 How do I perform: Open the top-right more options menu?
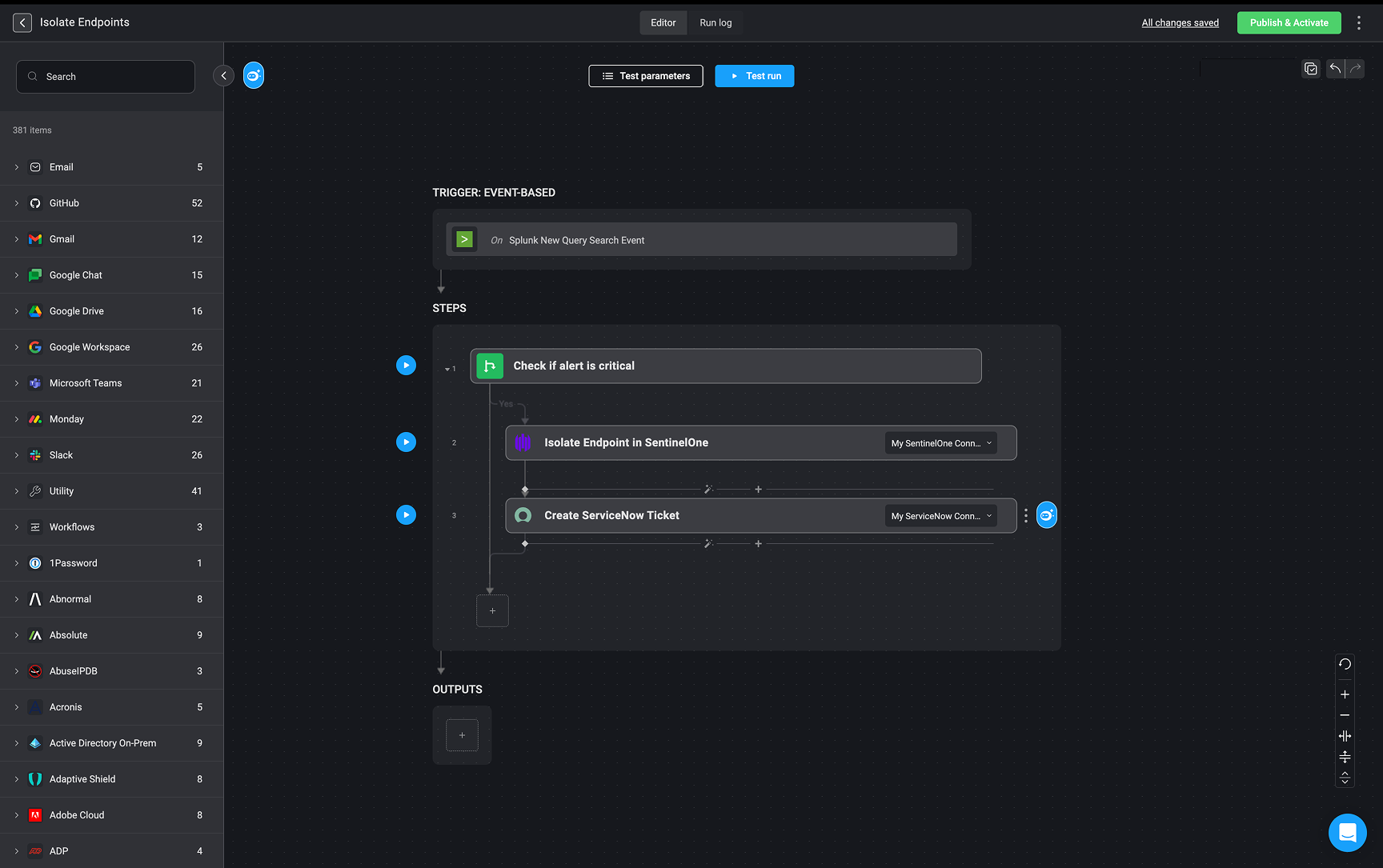[x=1359, y=22]
